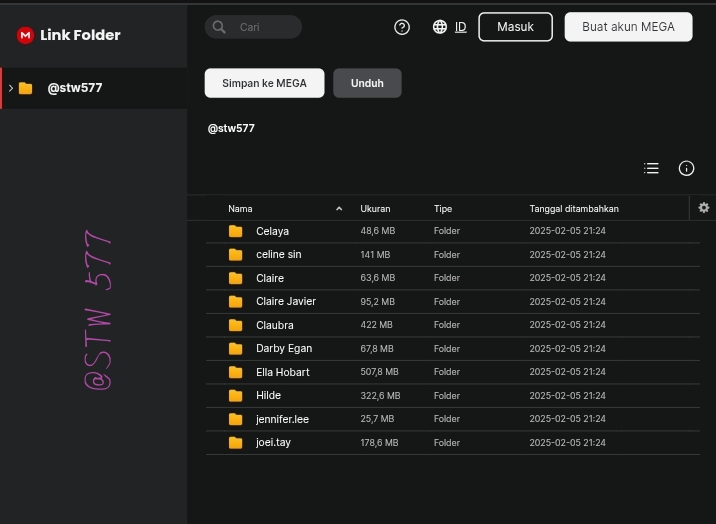Click the 322,6 MB size cell

point(380,396)
